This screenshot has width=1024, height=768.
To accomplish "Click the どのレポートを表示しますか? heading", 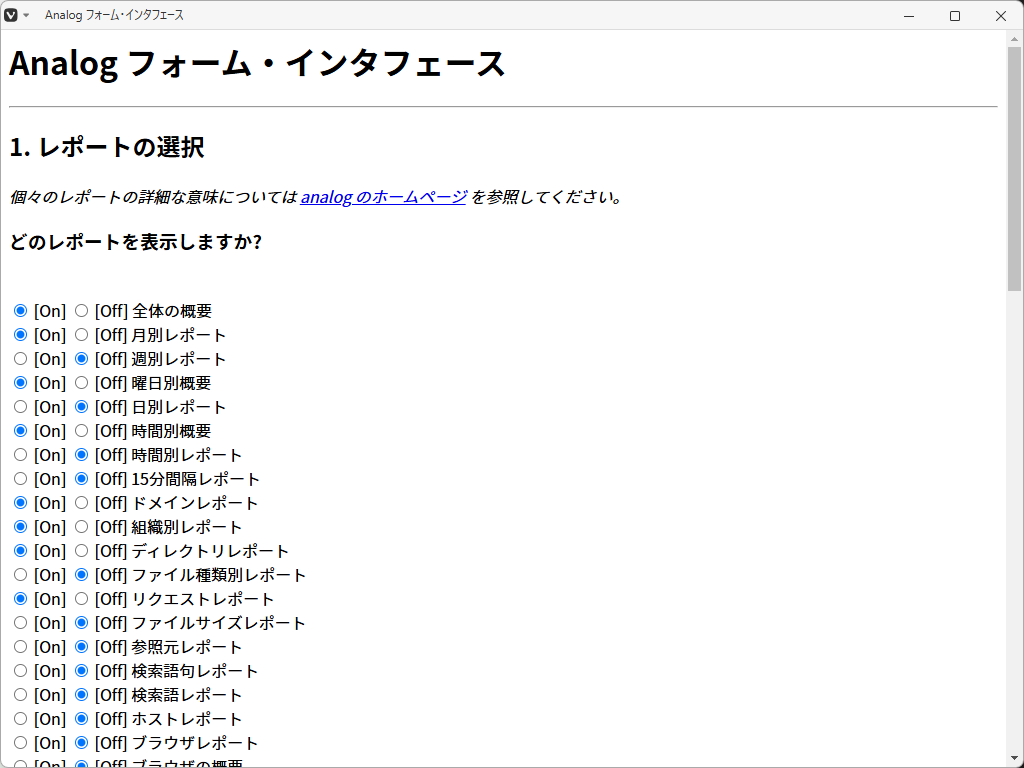I will click(136, 242).
